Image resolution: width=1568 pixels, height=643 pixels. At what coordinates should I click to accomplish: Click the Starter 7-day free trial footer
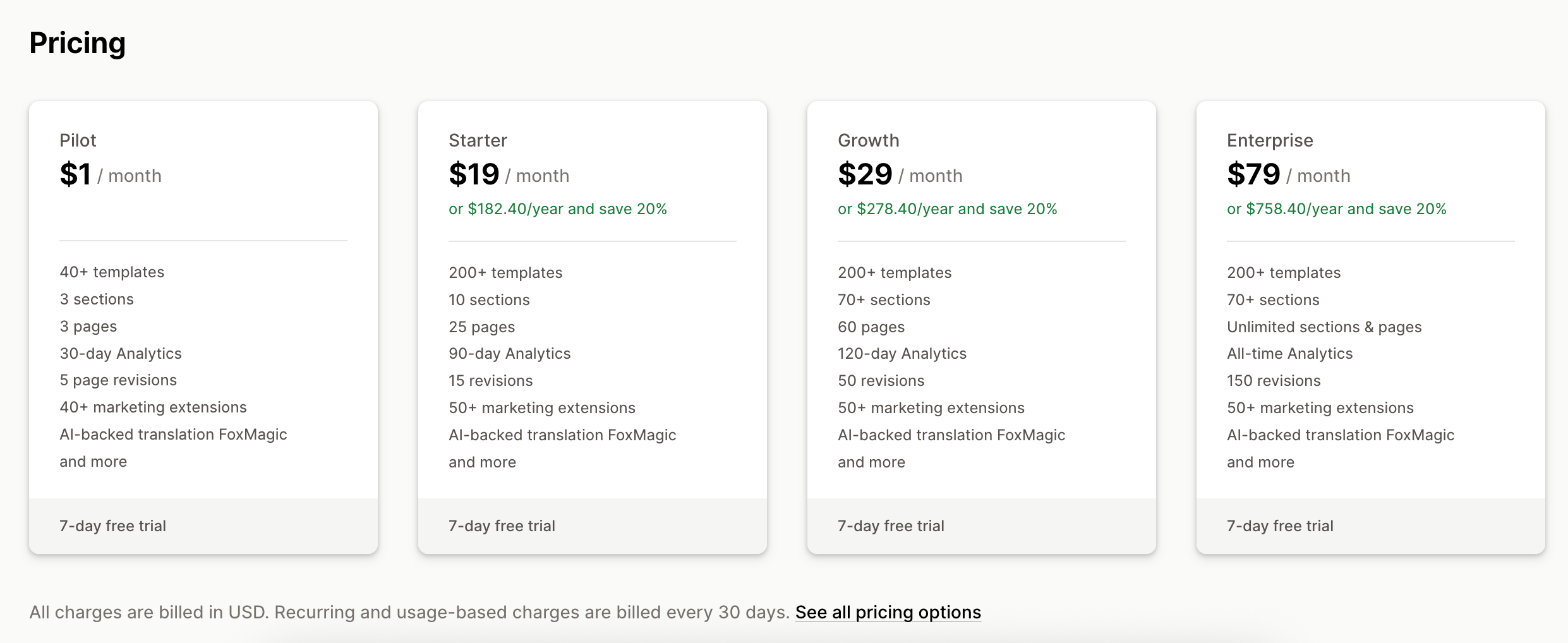[x=593, y=526]
